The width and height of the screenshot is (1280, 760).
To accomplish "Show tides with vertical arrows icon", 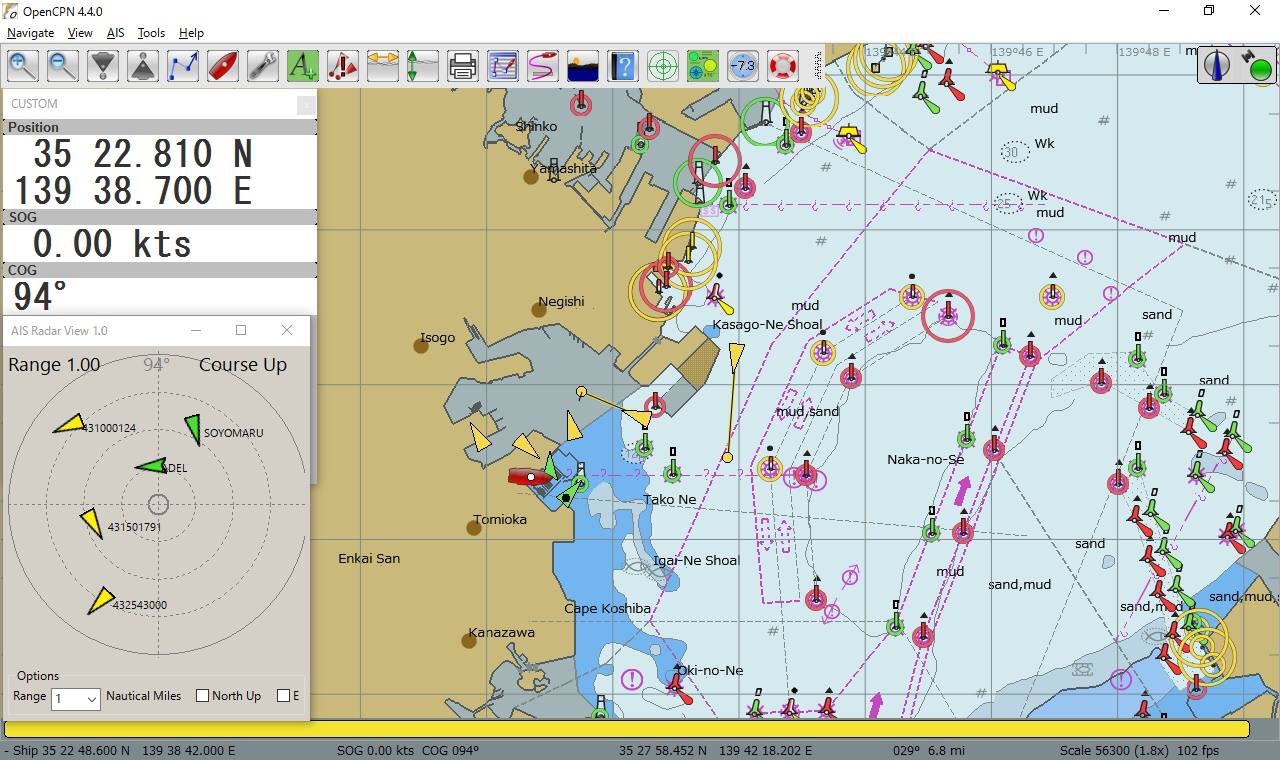I will point(423,66).
